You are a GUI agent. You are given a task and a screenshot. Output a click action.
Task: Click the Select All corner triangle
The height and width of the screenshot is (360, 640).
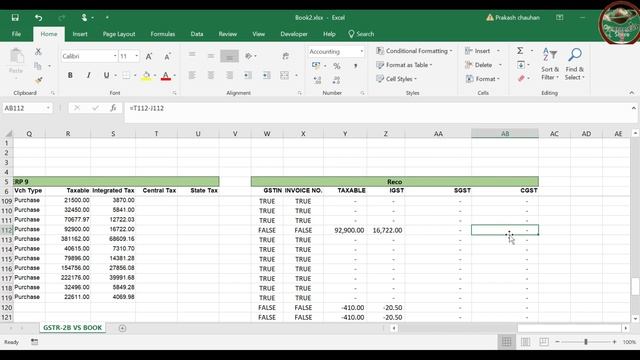click(x=8, y=133)
